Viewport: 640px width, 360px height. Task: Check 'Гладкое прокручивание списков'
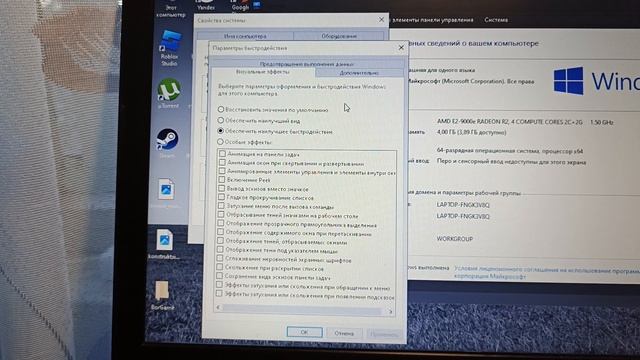[221, 197]
